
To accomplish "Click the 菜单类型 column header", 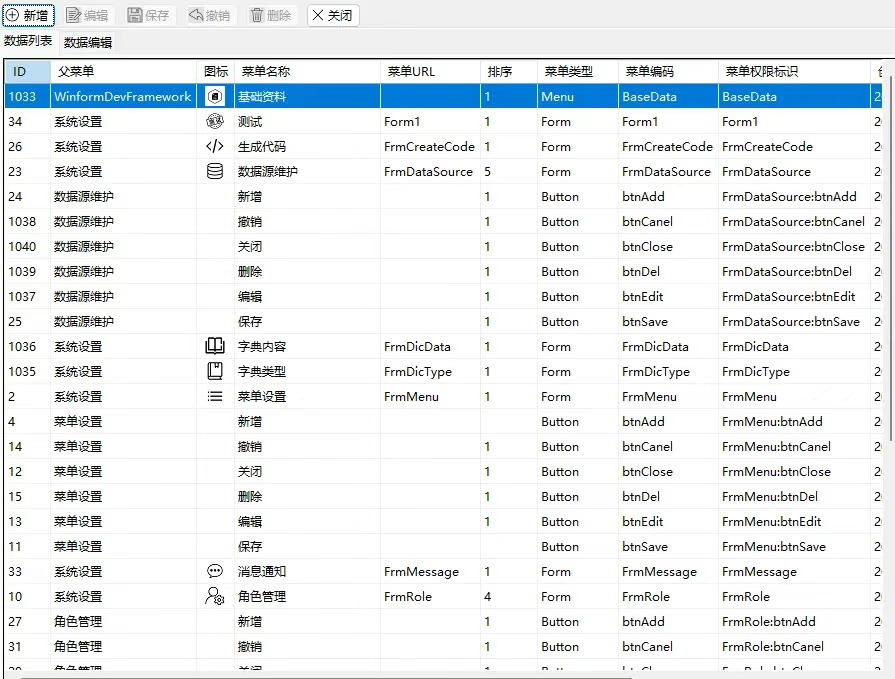I will click(578, 71).
